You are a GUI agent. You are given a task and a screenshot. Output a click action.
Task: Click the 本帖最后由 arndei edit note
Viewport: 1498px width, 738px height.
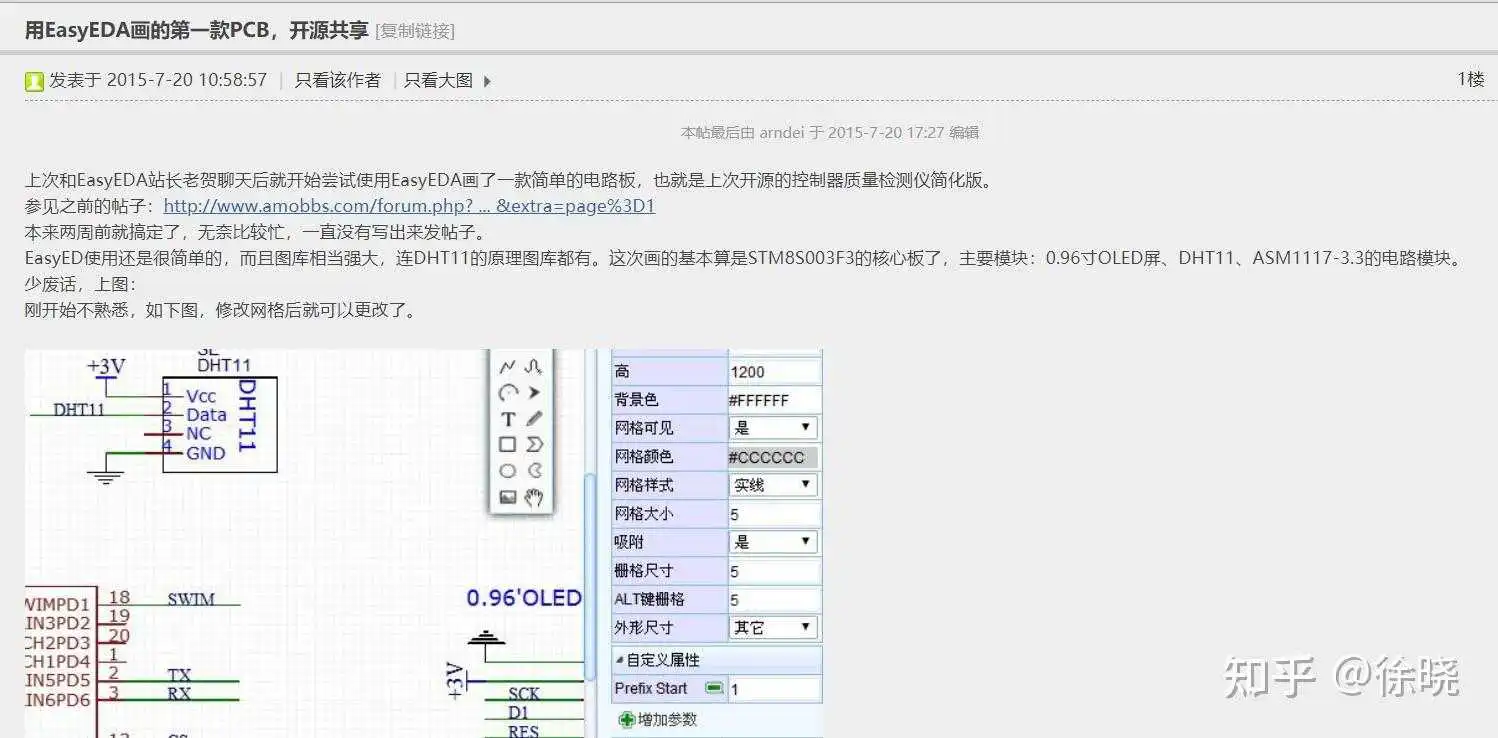pos(830,132)
